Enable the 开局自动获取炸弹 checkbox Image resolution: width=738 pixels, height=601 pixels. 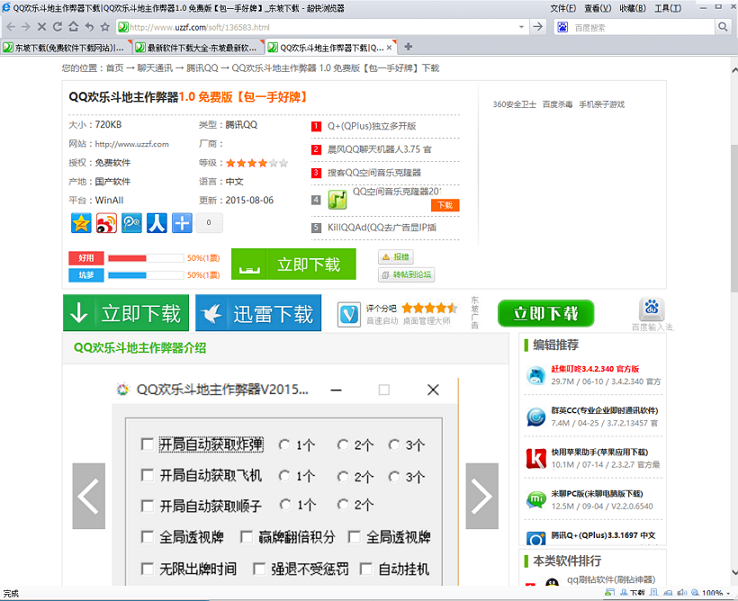tap(148, 445)
